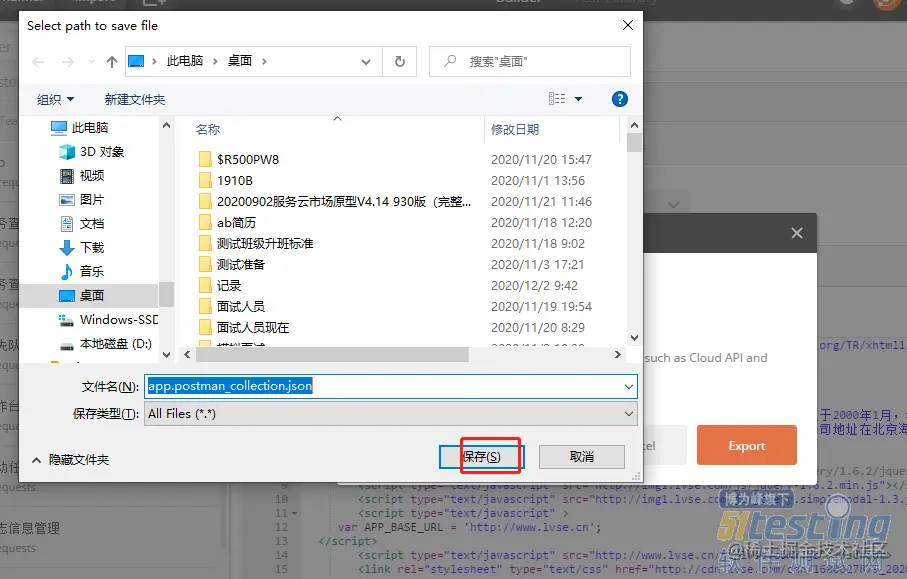The height and width of the screenshot is (579, 907).
Task: Open the $R500PW8 folder
Action: (248, 160)
